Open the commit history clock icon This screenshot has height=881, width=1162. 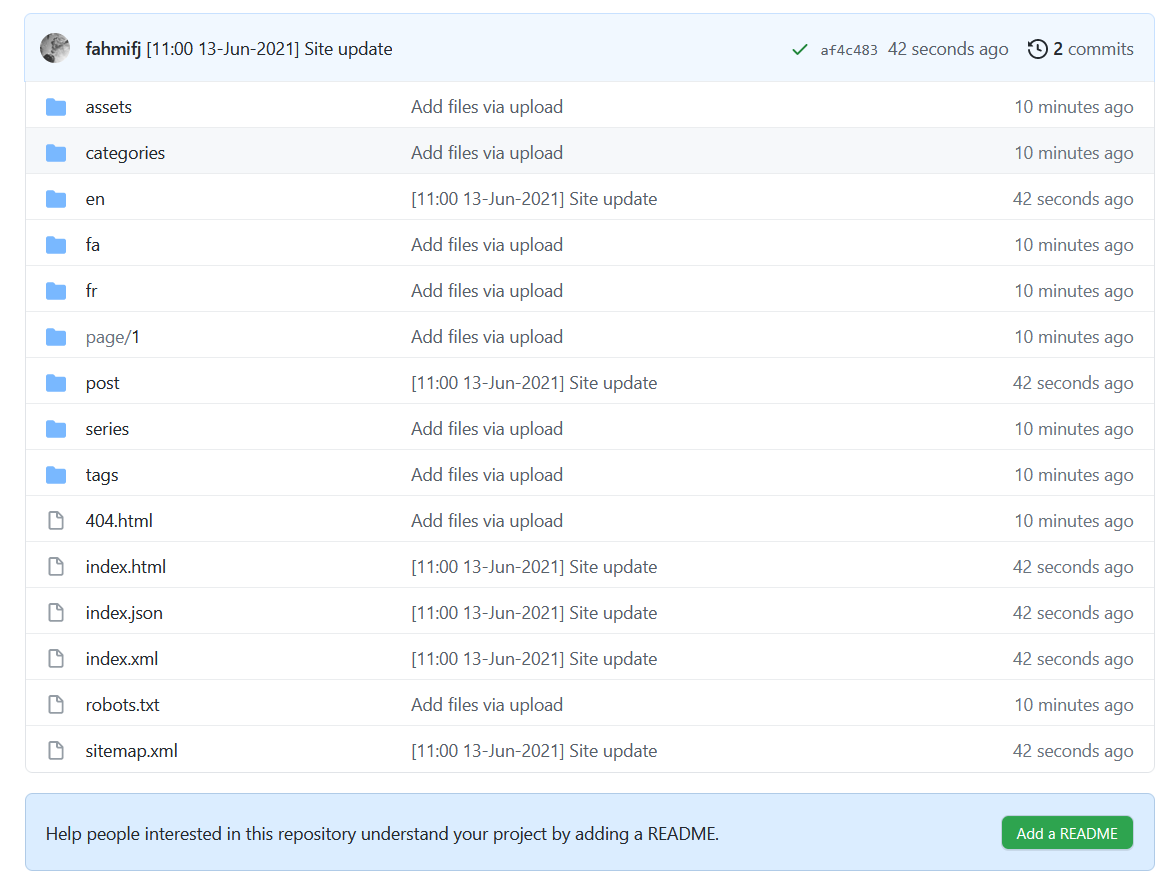pyautogui.click(x=1038, y=49)
